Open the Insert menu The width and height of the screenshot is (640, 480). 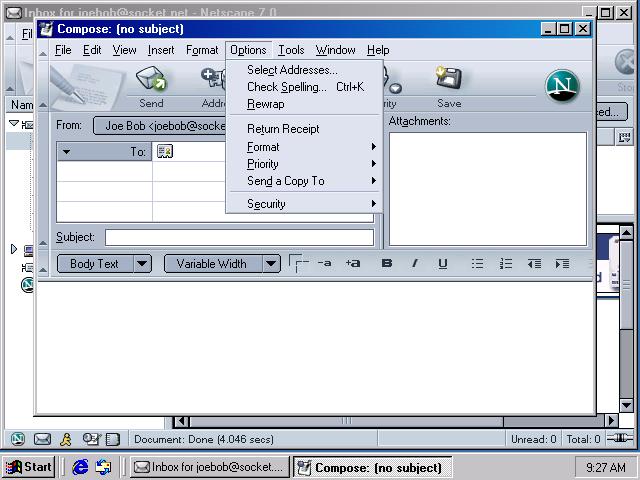coord(161,50)
